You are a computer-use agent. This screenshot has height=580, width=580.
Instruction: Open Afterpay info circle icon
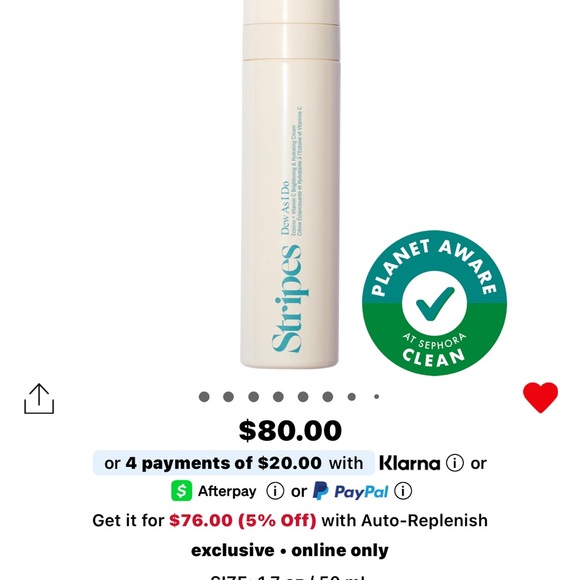point(275,491)
